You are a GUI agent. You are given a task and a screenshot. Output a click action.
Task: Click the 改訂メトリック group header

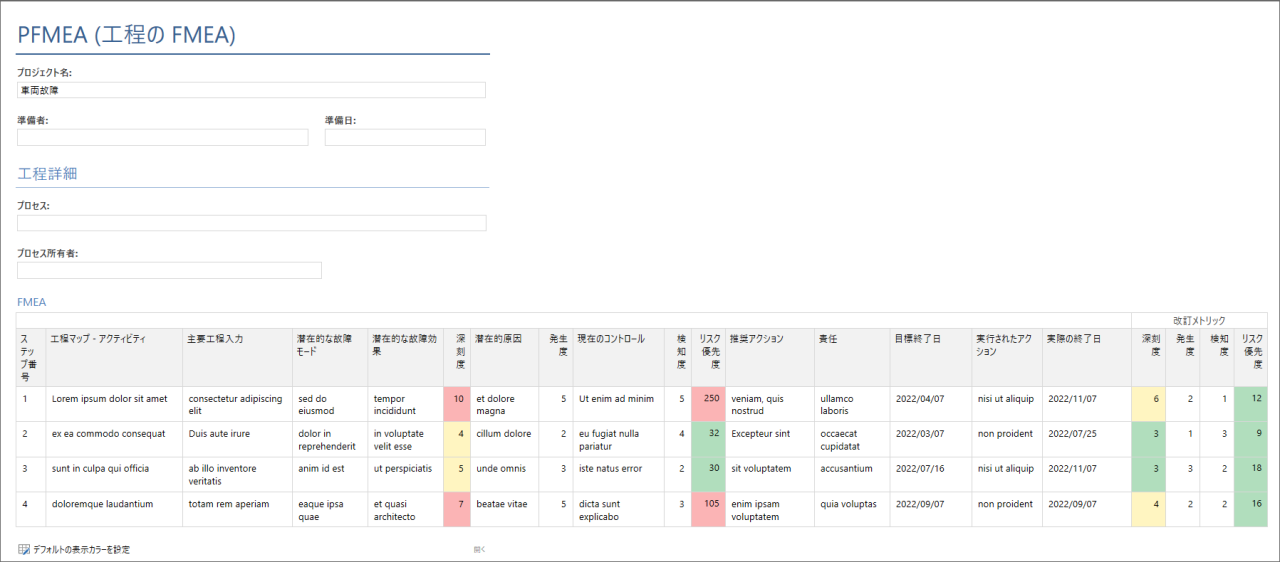(x=1198, y=319)
